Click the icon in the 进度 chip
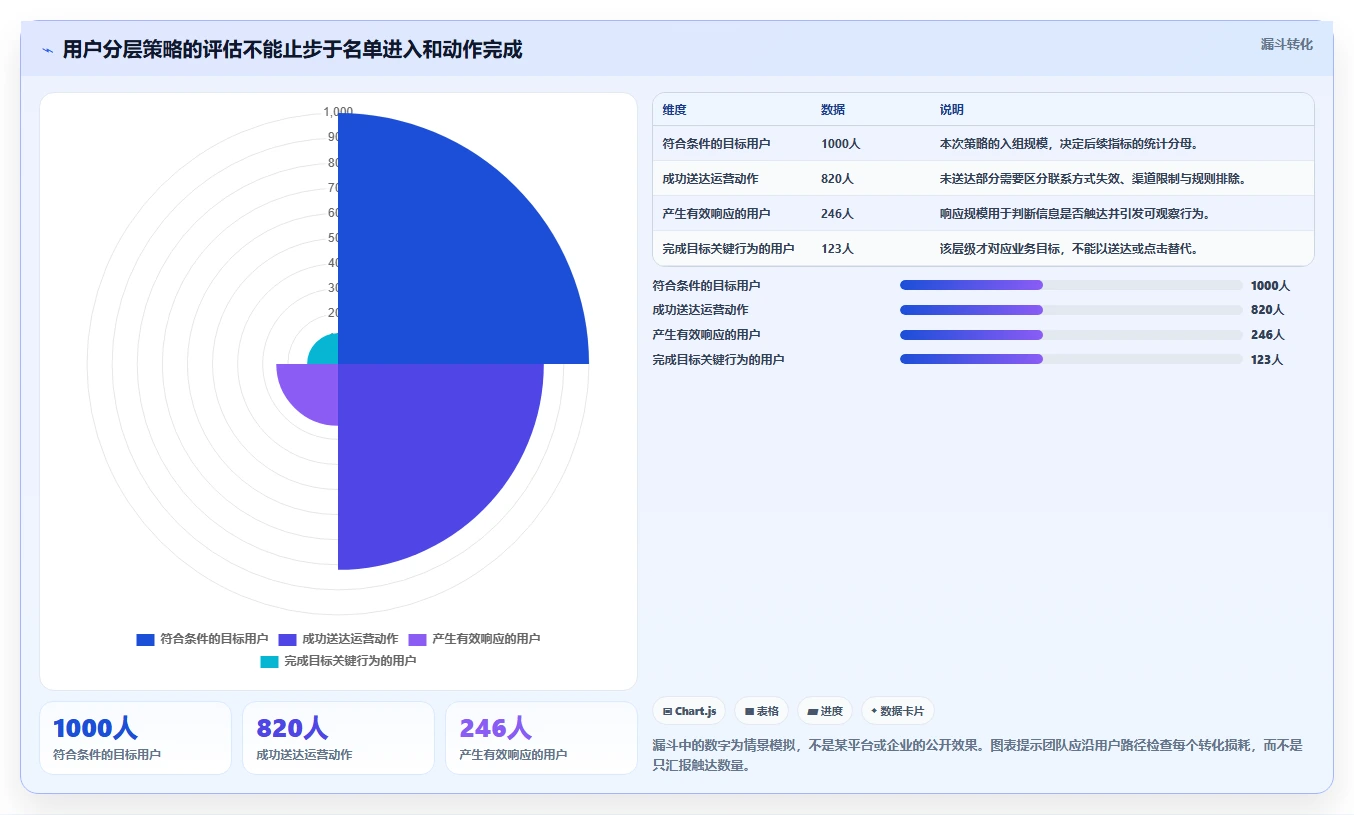This screenshot has height=815, width=1354. click(812, 712)
